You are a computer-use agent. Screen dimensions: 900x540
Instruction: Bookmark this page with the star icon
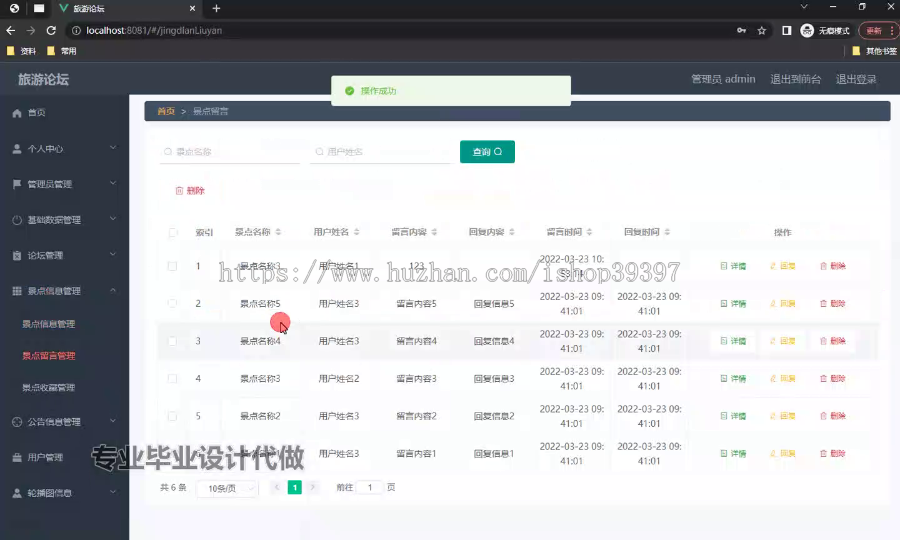(762, 30)
